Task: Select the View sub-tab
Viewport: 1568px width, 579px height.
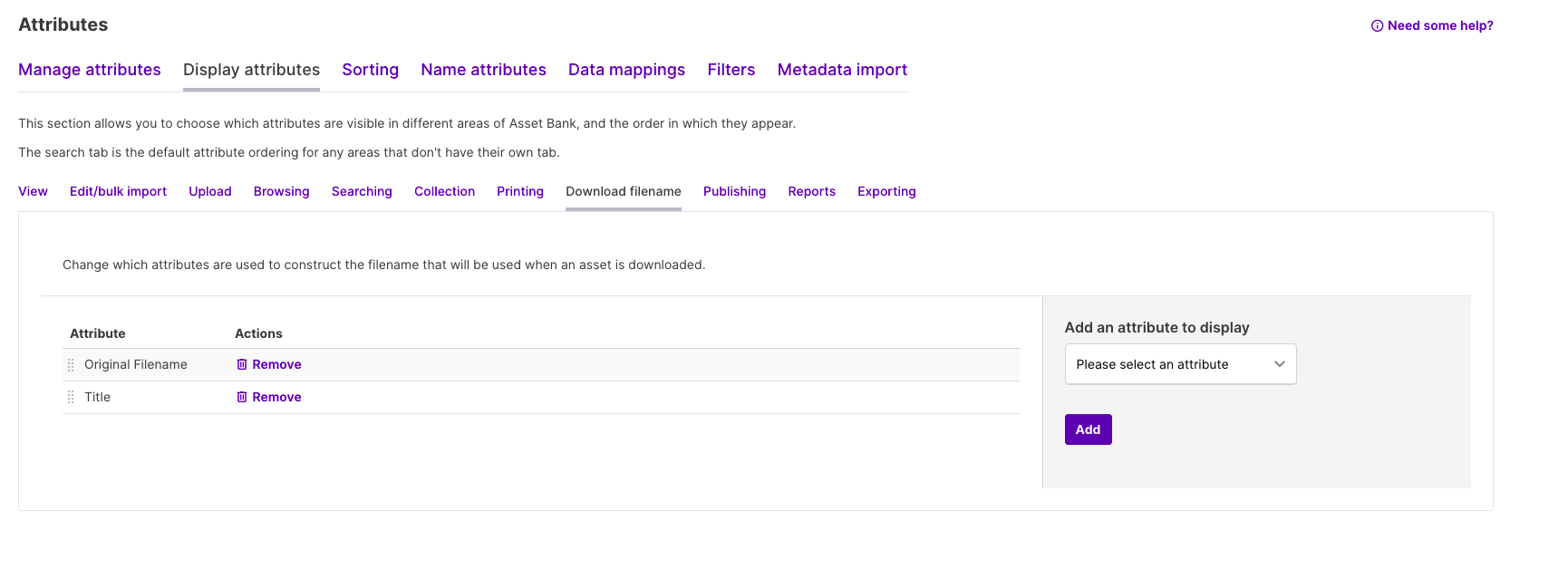Action: pyautogui.click(x=33, y=191)
